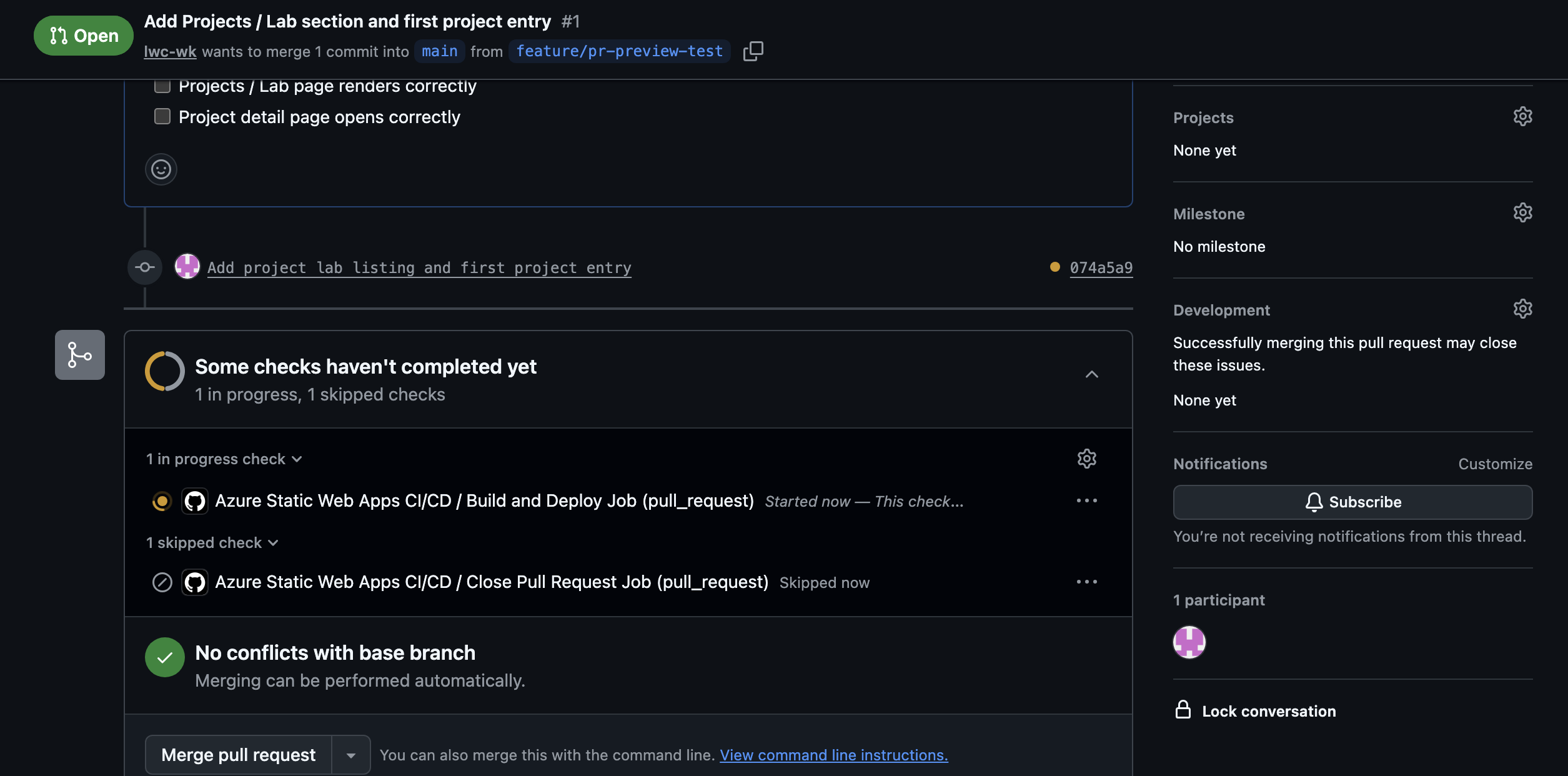Click the skipped status icon for Close Job
1568x776 pixels.
(x=162, y=582)
